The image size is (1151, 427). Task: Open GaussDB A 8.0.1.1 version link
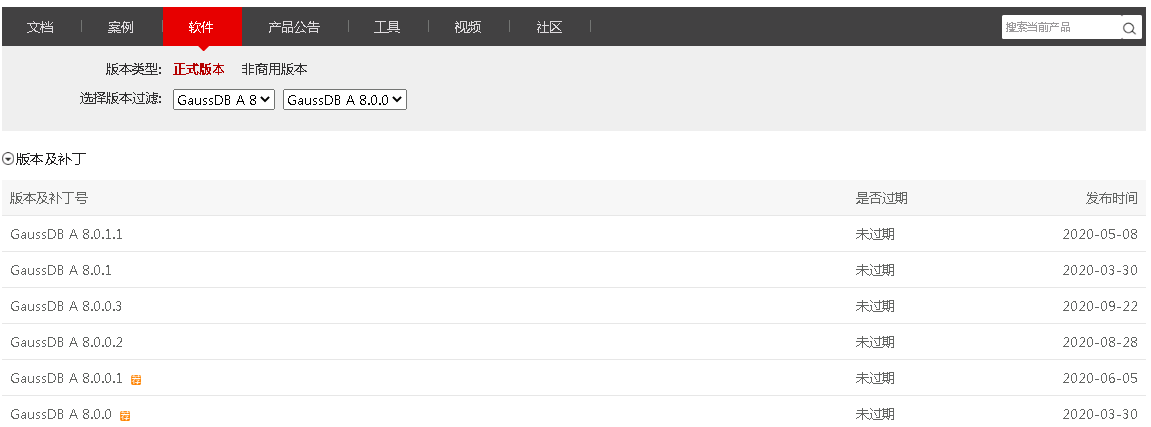click(x=66, y=234)
